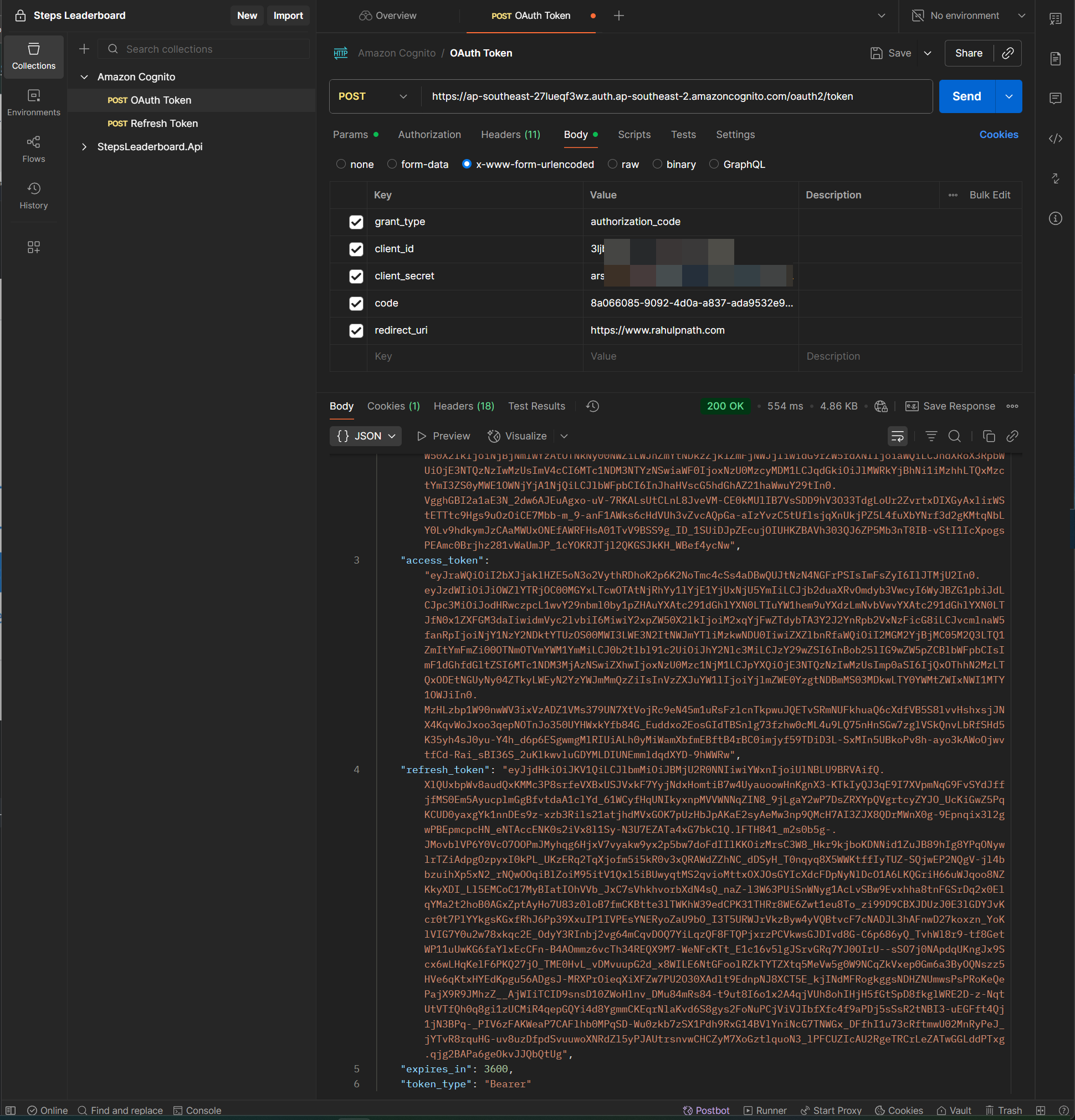Copy the response body to clipboard
The width and height of the screenshot is (1075, 1120).
pyautogui.click(x=989, y=436)
